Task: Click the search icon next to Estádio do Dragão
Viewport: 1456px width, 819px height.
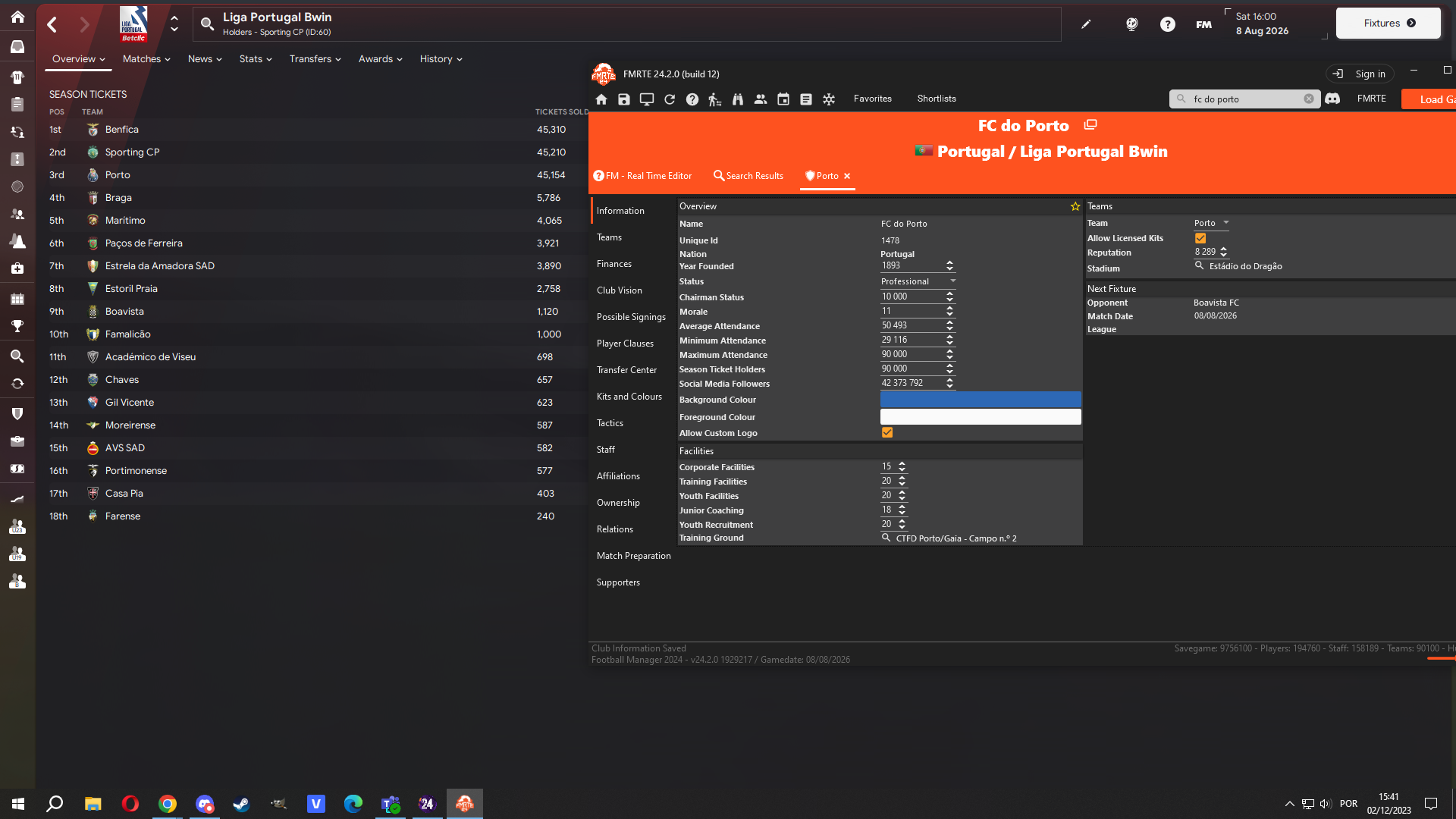Action: pos(1199,265)
